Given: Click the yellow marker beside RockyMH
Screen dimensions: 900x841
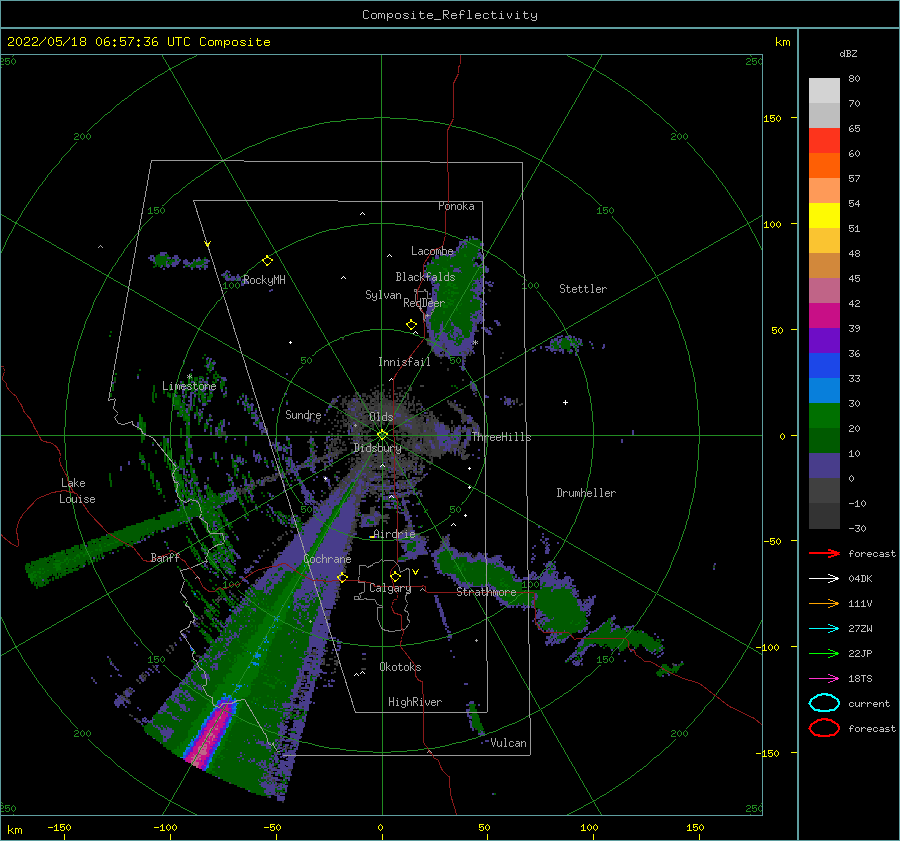Looking at the screenshot, I should click(x=267, y=261).
